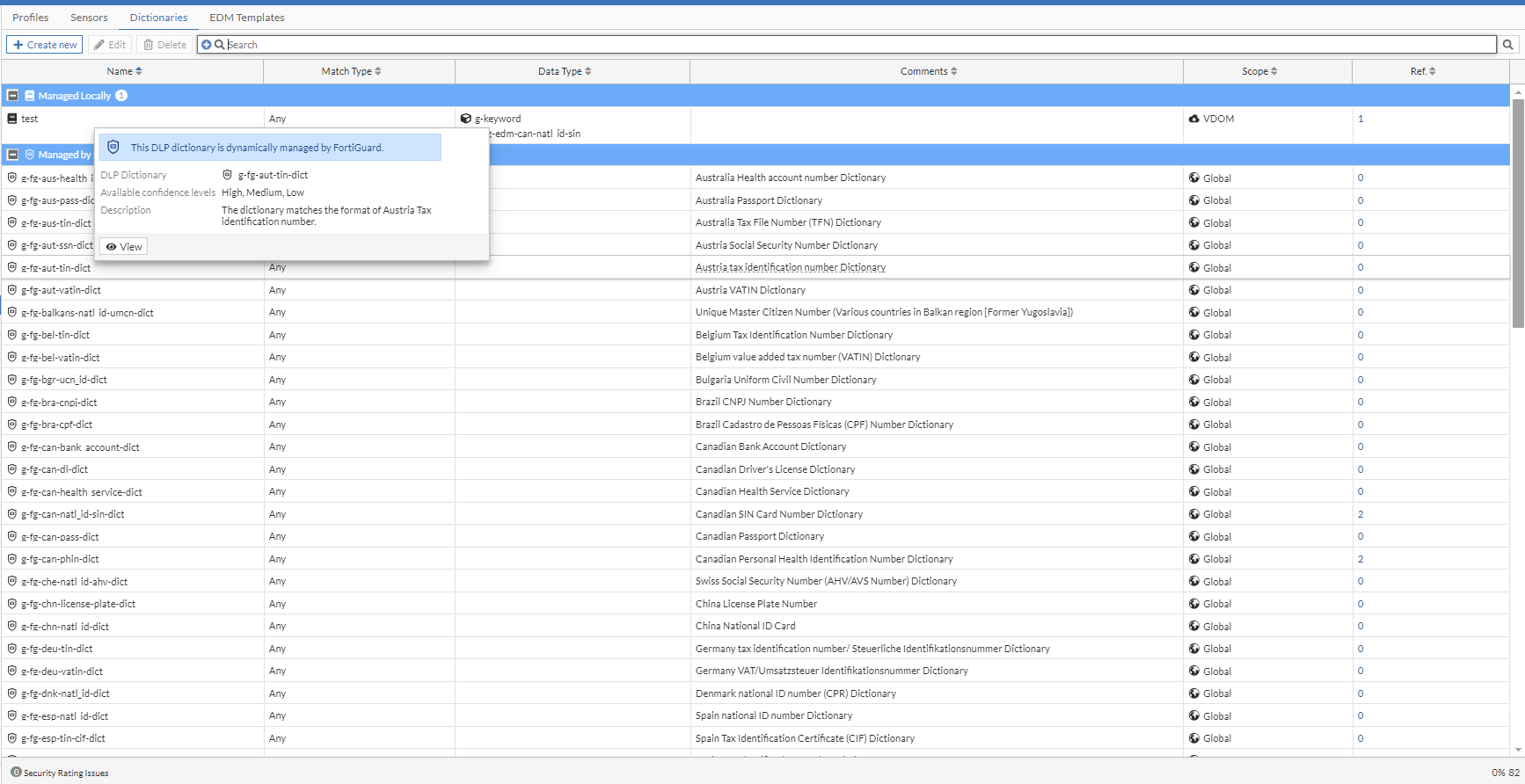
Task: Sort the table by Scope column
Action: [1259, 71]
